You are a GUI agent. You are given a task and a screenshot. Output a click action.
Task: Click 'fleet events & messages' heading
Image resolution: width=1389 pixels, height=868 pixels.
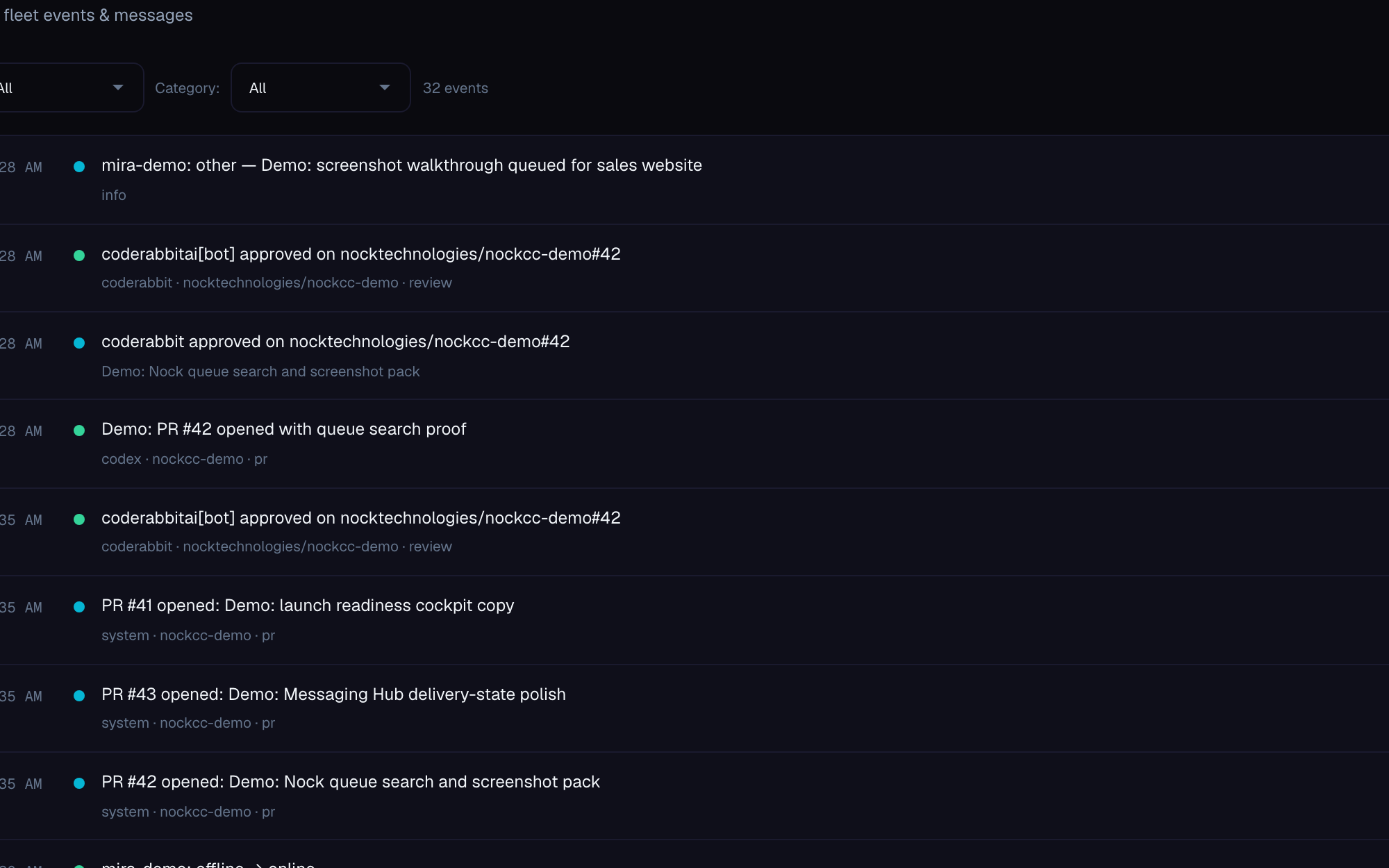pos(98,15)
